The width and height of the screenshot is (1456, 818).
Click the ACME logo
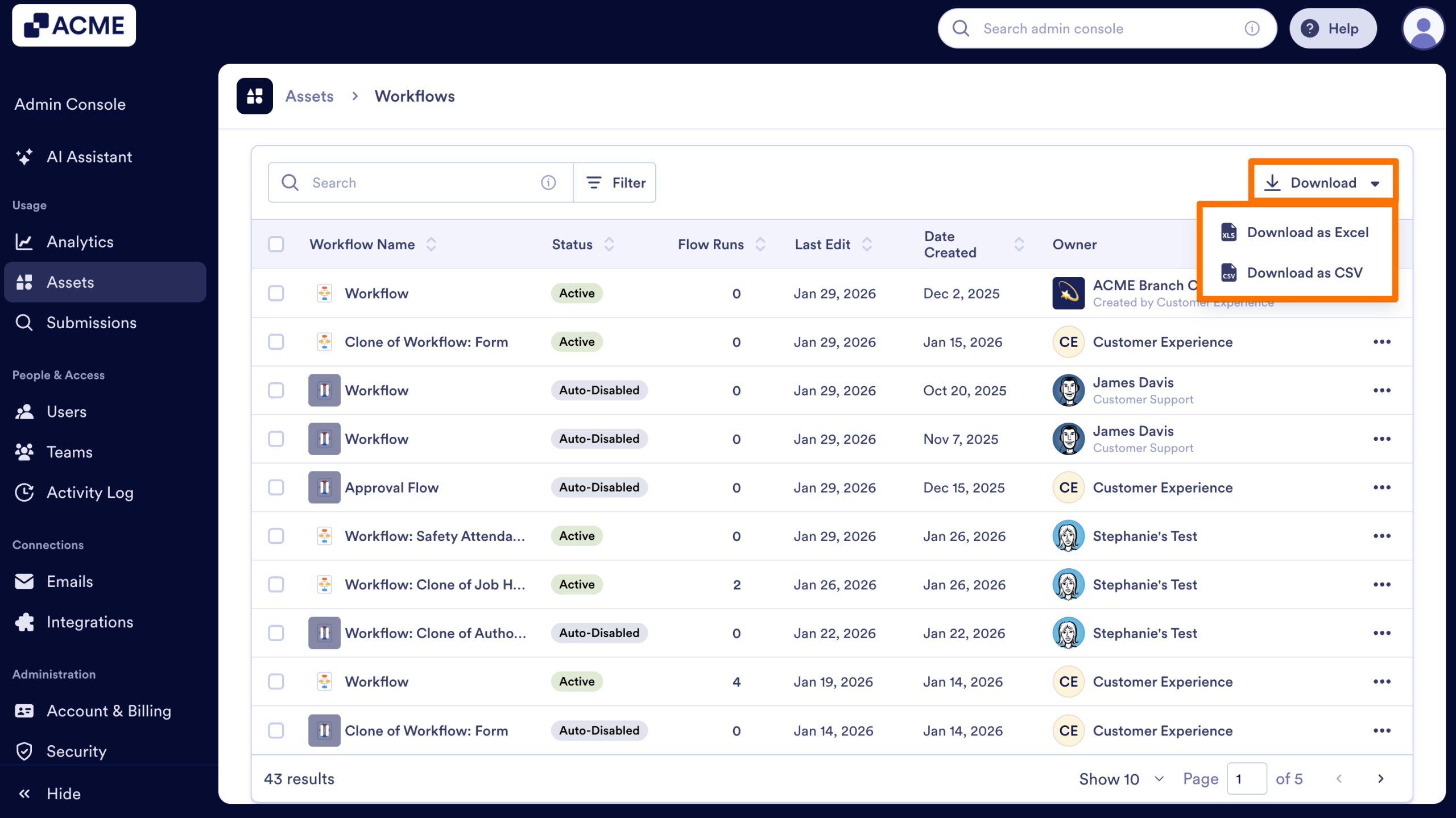tap(74, 25)
